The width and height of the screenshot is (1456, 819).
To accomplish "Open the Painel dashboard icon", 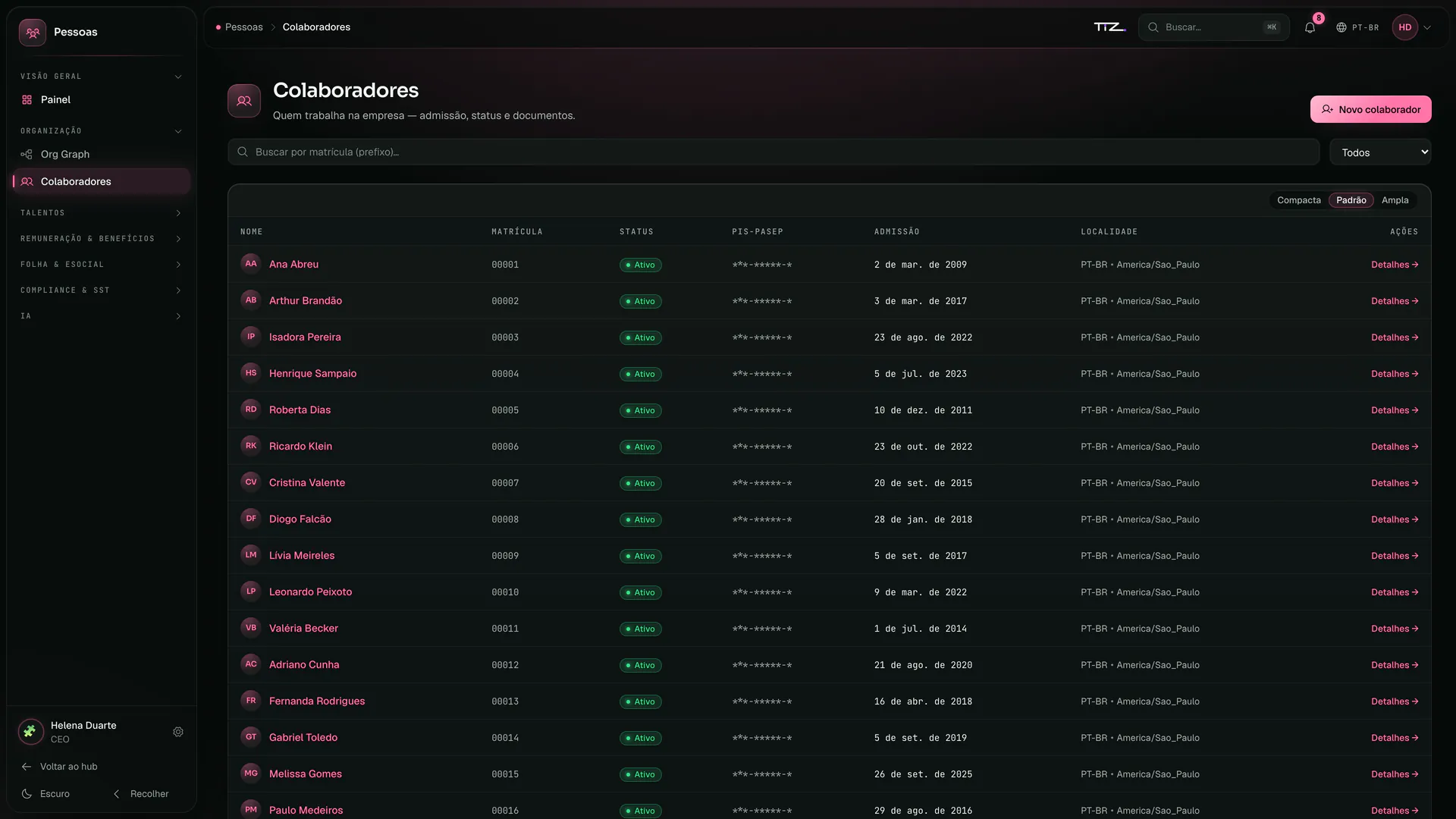I will click(x=27, y=100).
